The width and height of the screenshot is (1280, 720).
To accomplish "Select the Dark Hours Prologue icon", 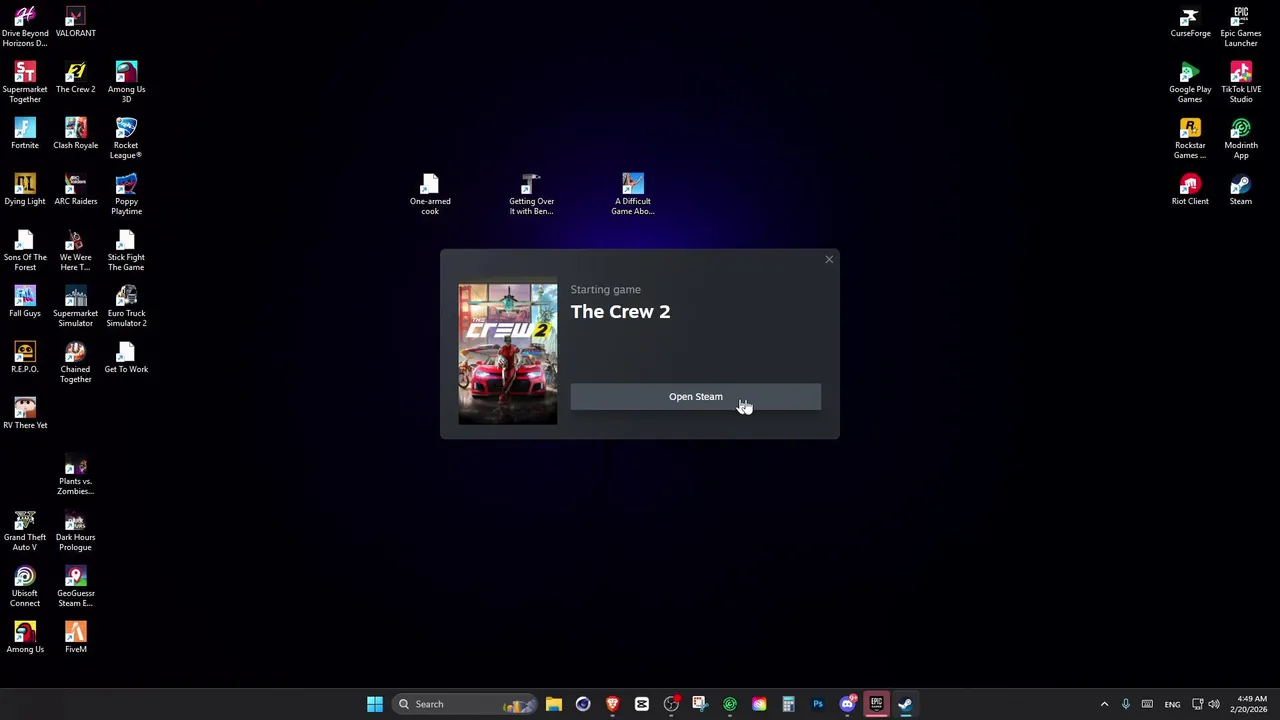I will pos(75,530).
